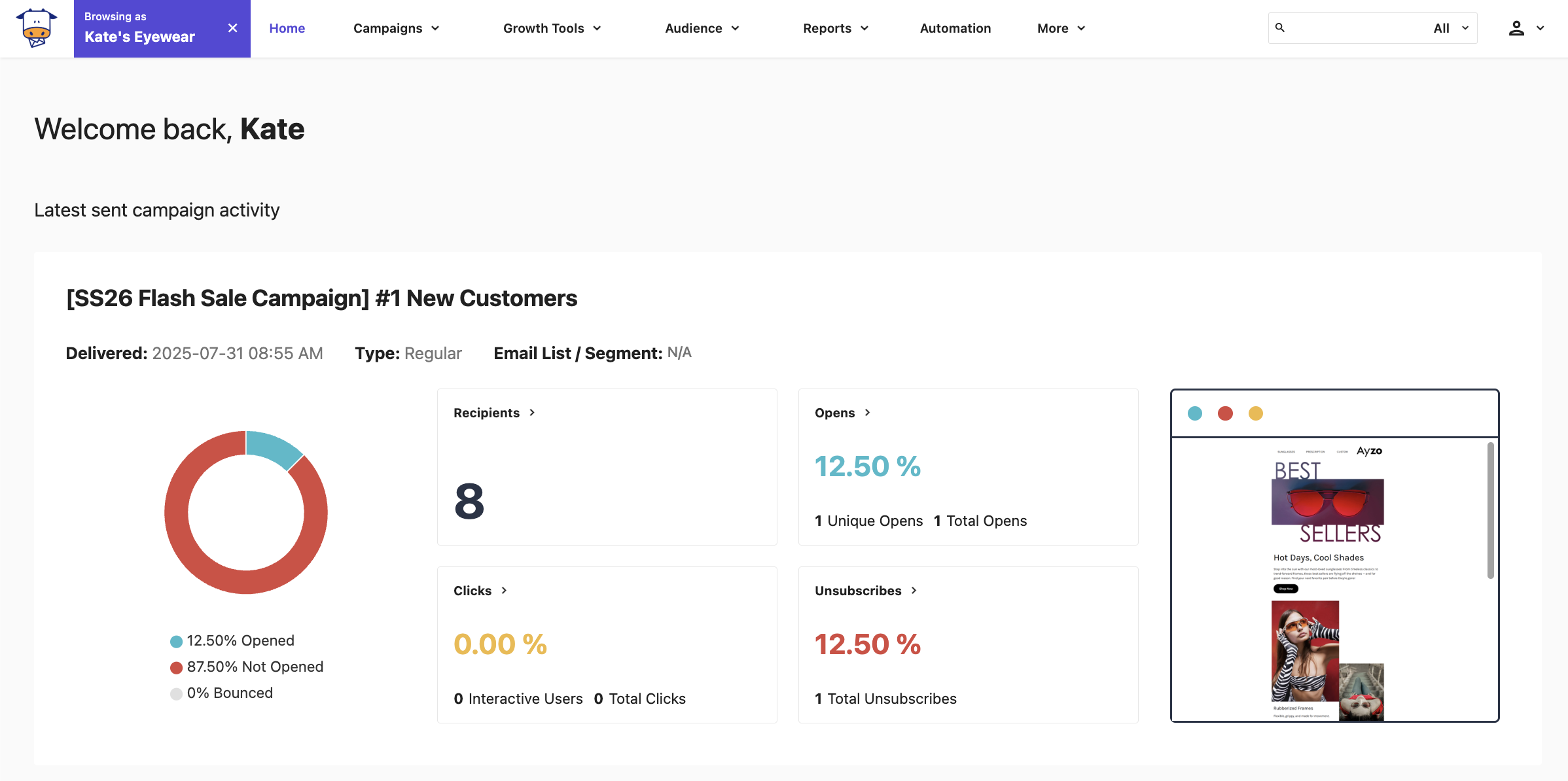Image resolution: width=1568 pixels, height=781 pixels.
Task: Click the Opens arrow chevron
Action: (867, 413)
